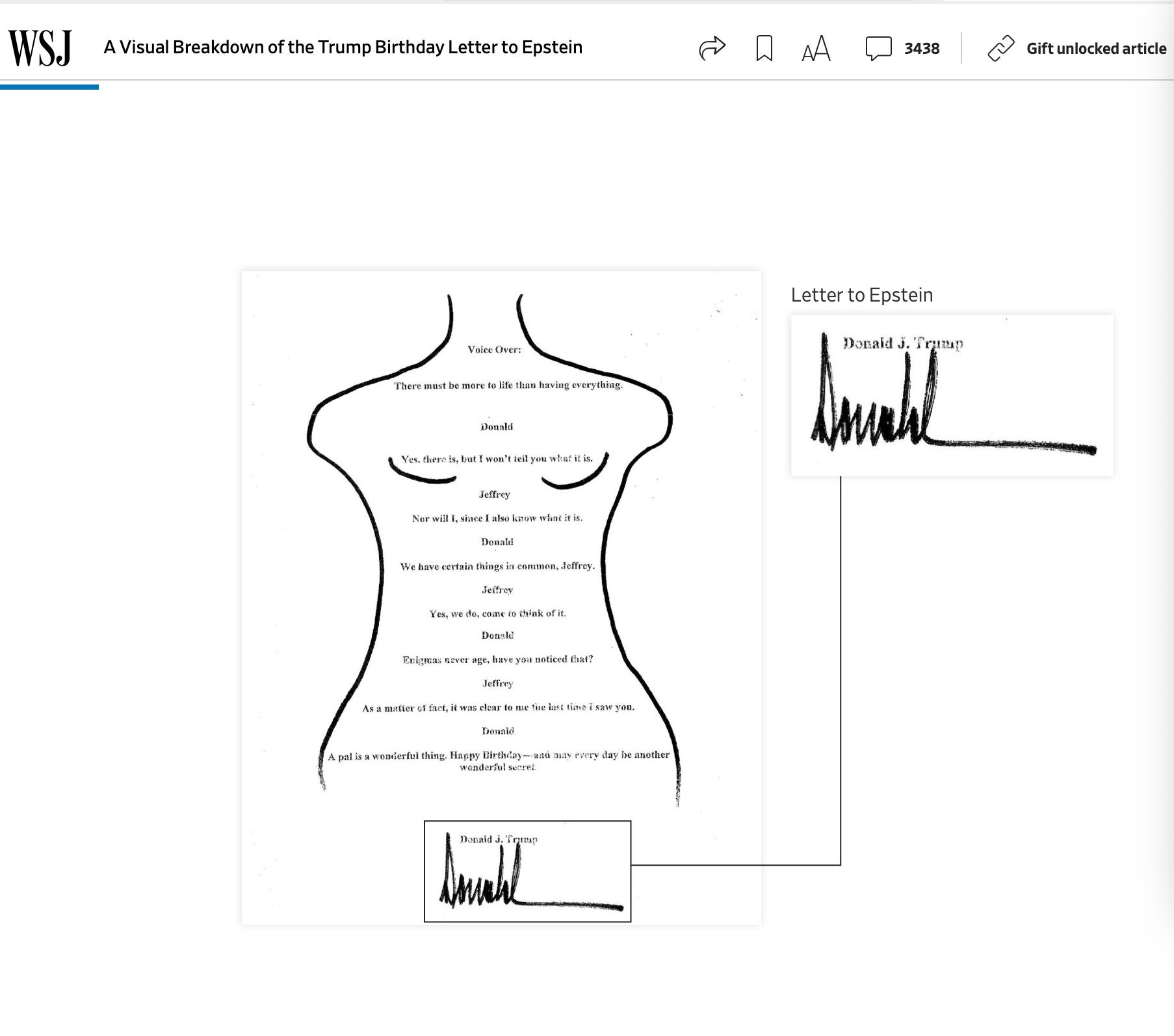Image resolution: width=1174 pixels, height=1036 pixels.
Task: Click the chain link gift icon
Action: click(1001, 49)
